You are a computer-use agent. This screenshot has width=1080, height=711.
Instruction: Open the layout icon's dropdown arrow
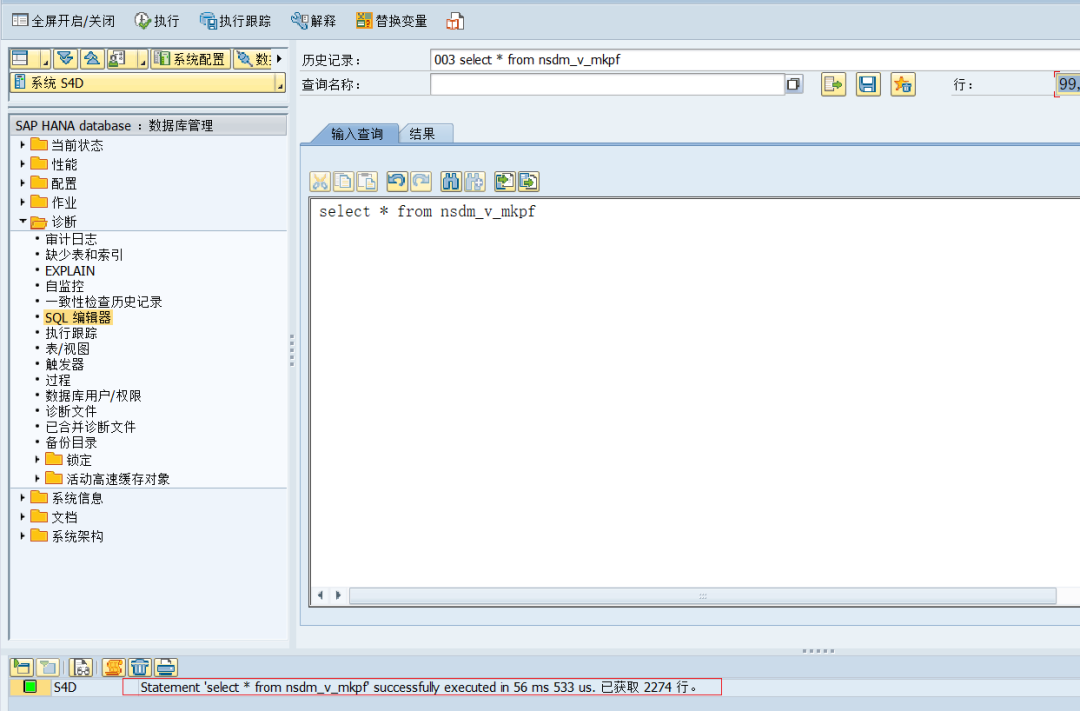coord(46,60)
